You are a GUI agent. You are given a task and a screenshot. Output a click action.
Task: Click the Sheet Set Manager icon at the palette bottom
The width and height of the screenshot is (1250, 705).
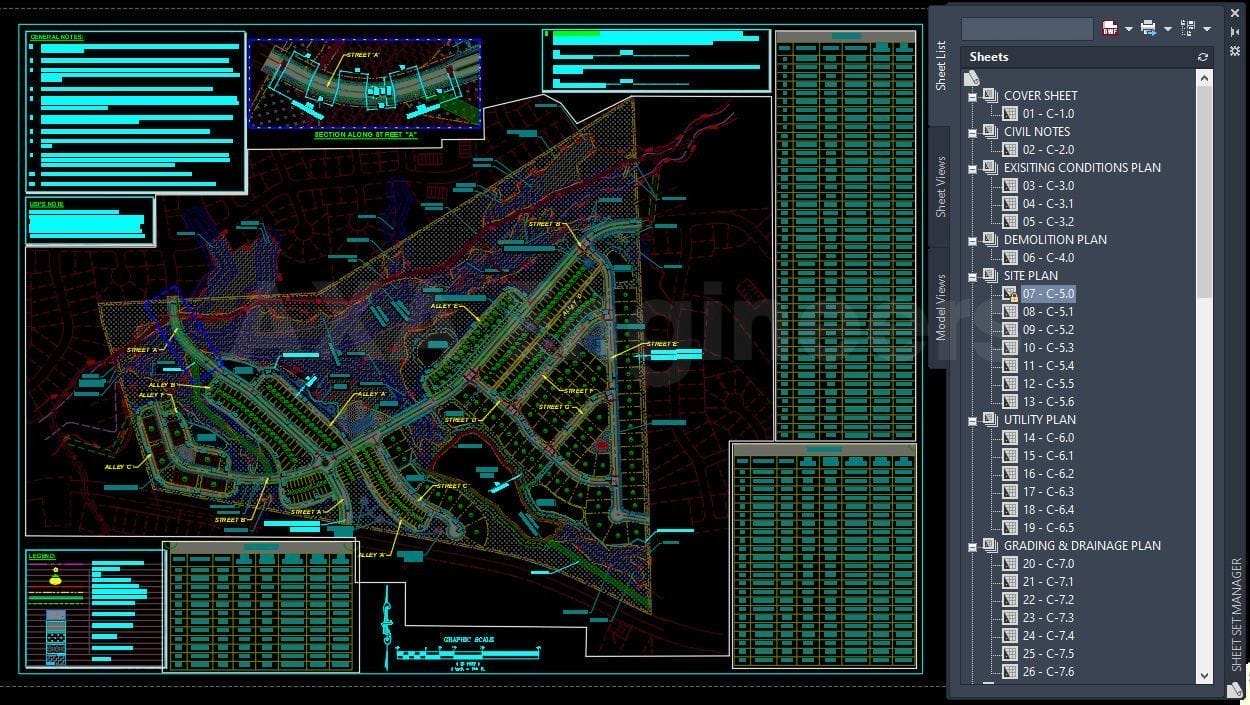pyautogui.click(x=1235, y=689)
